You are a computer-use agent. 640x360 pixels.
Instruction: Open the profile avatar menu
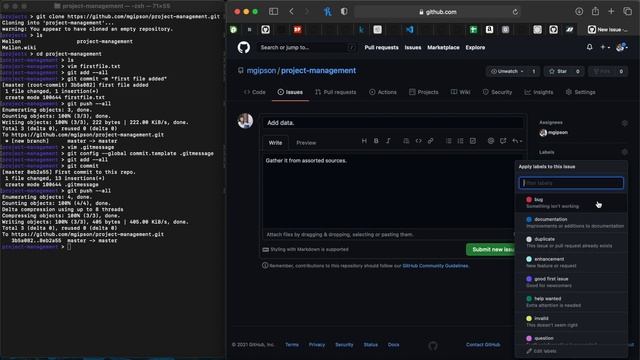(x=622, y=47)
